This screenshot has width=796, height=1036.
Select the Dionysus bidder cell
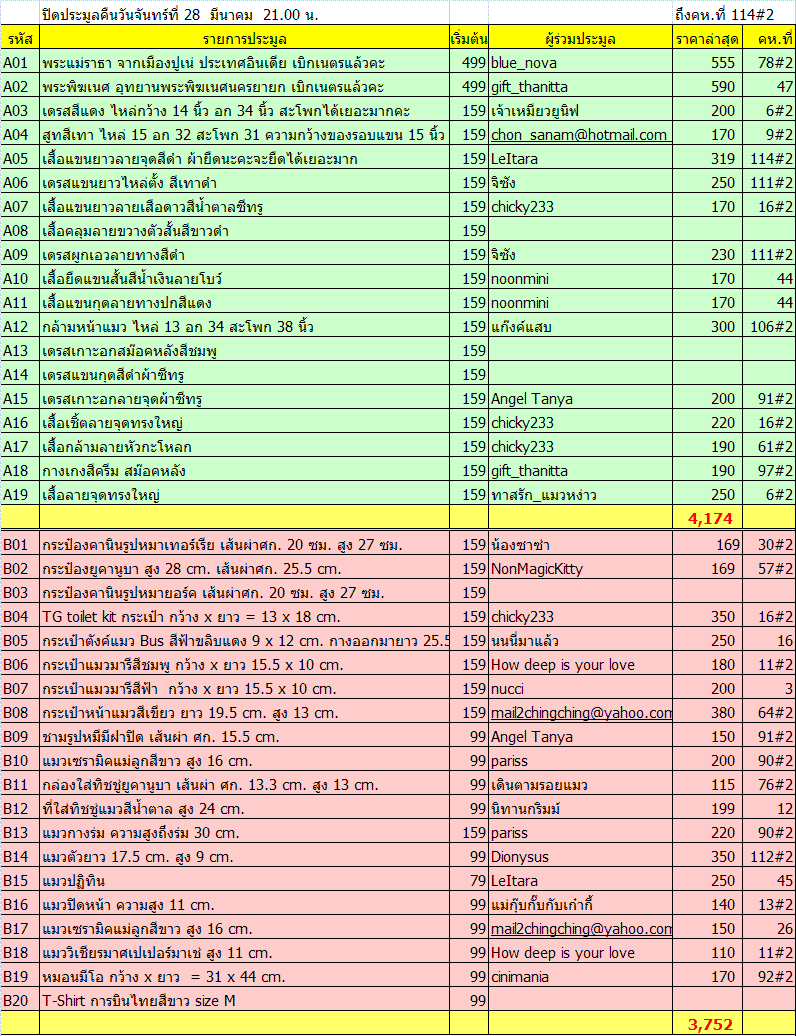pyautogui.click(x=580, y=857)
